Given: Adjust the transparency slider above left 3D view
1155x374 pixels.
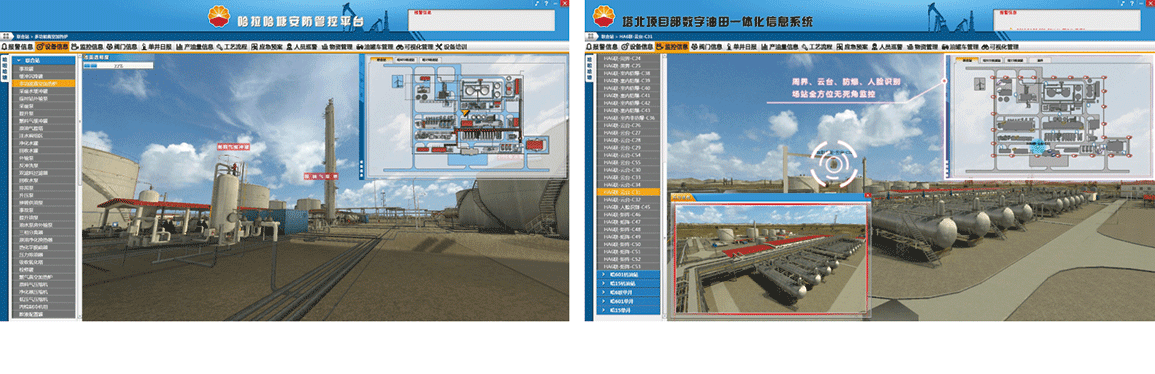Looking at the screenshot, I should [x=118, y=65].
